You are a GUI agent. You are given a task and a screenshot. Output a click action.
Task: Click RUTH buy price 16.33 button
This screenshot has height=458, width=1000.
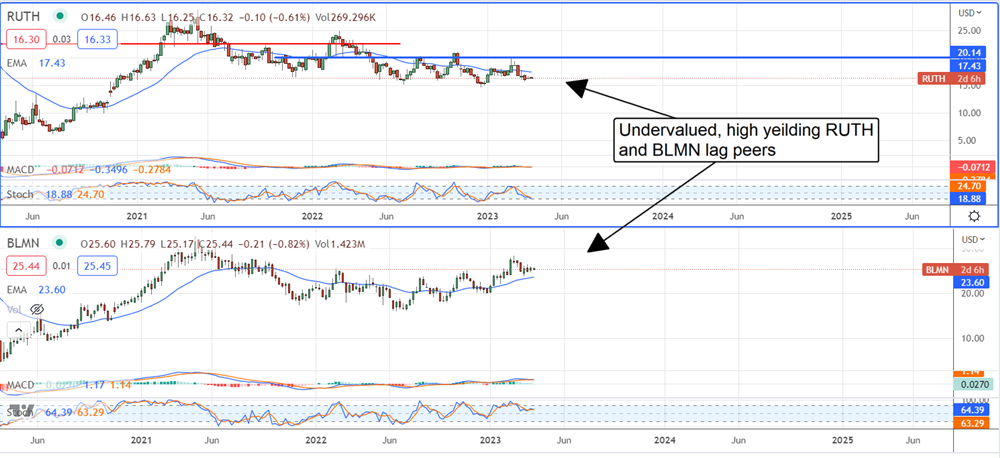coord(98,40)
